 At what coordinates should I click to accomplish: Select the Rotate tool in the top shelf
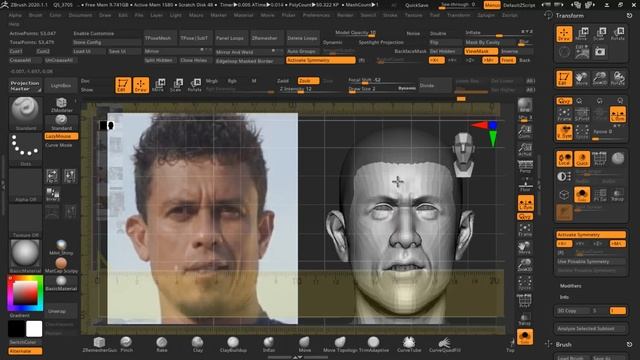click(194, 85)
